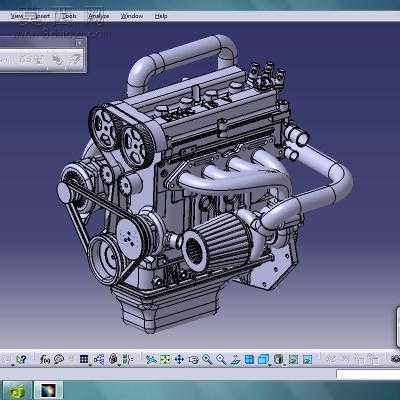Click the Shading view mode icon
The image size is (400, 400).
tap(278, 359)
